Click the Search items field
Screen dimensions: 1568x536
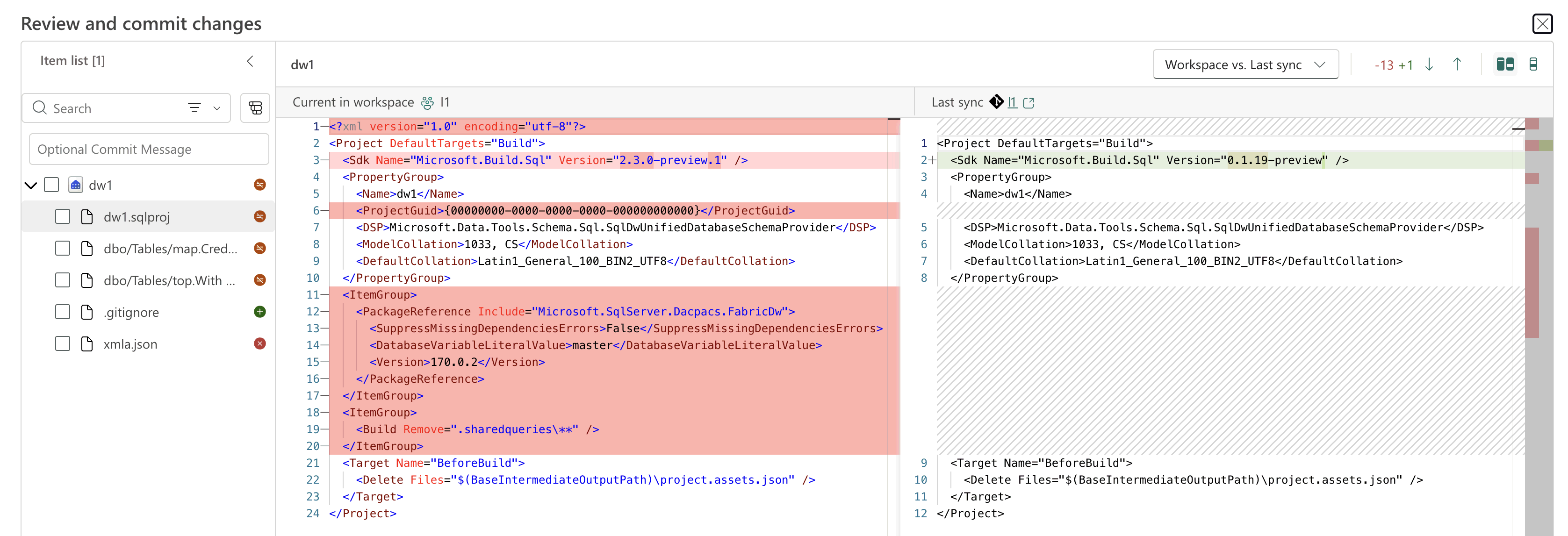[x=126, y=108]
